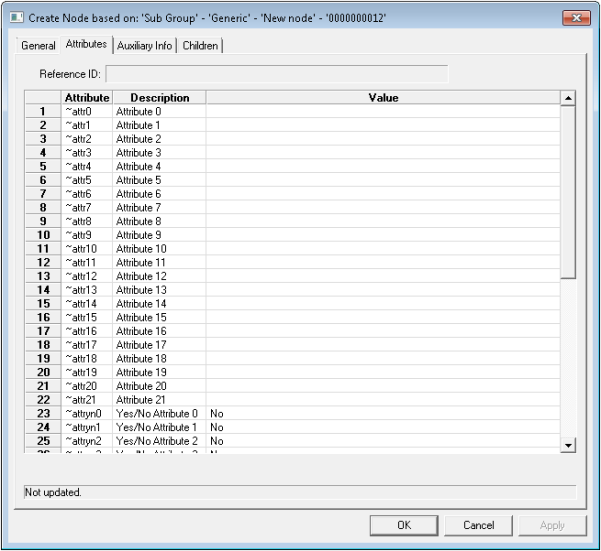Click the 'Attribute 12' description cell

point(159,276)
